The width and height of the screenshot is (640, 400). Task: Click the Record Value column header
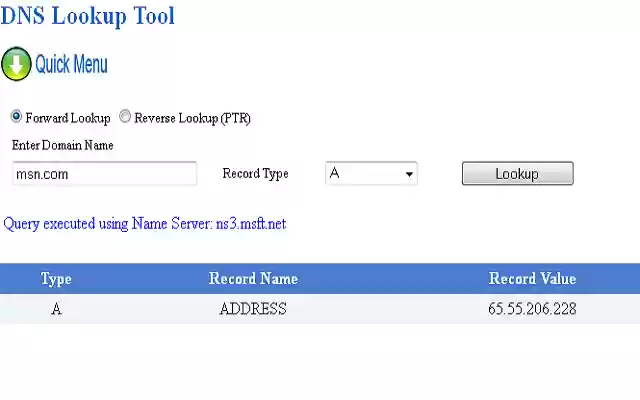pos(532,278)
